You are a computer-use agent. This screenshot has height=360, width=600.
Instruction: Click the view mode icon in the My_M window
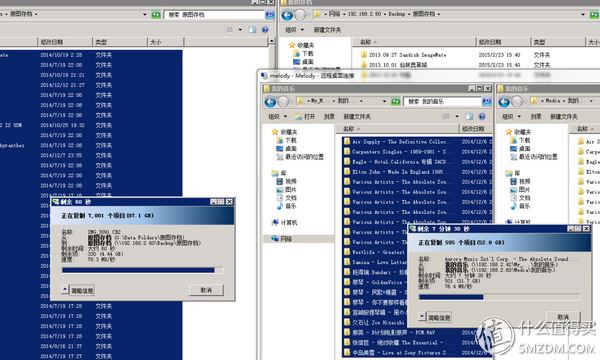[x=446, y=116]
